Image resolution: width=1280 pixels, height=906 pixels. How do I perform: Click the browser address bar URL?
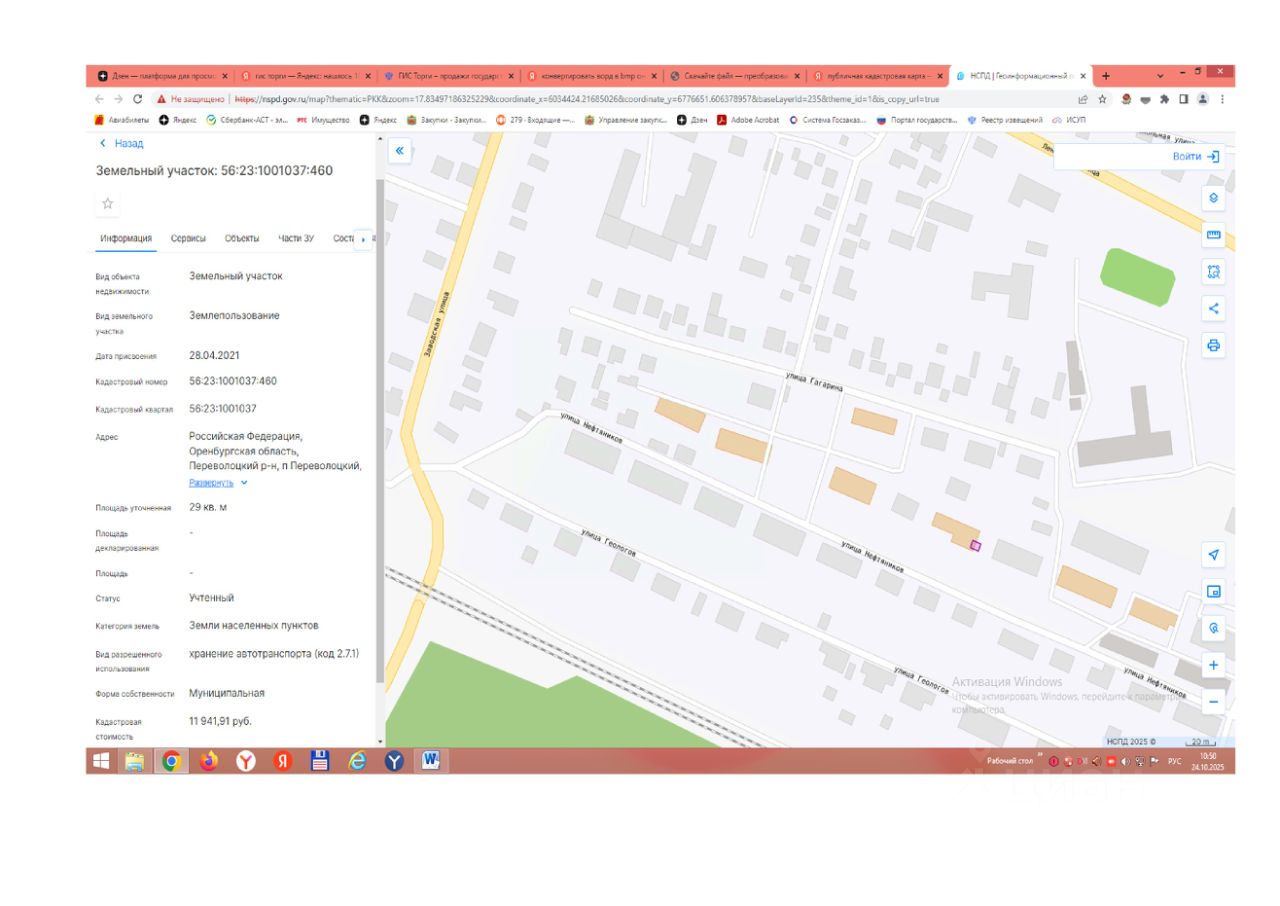(x=586, y=99)
